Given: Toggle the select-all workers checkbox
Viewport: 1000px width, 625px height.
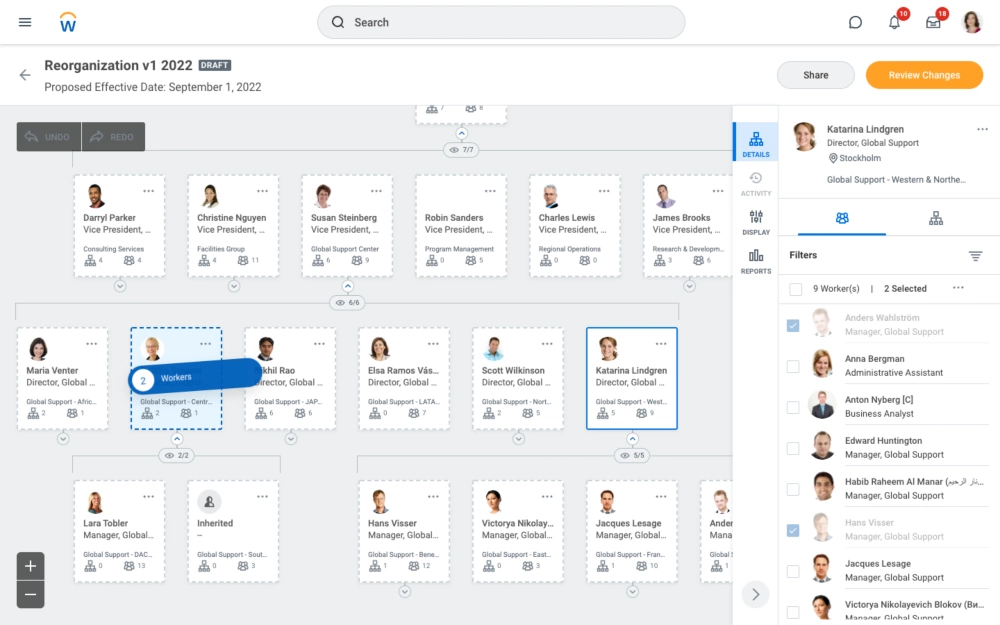Looking at the screenshot, I should point(795,289).
